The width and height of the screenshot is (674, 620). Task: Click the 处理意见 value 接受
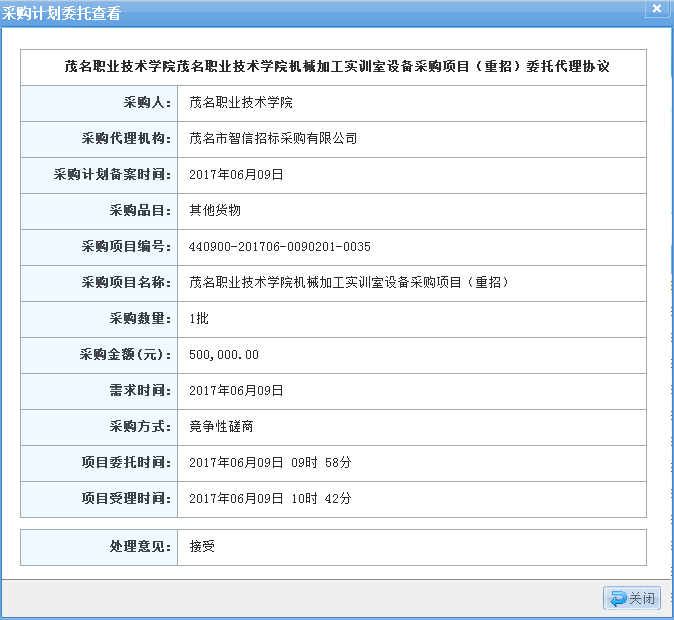click(202, 547)
